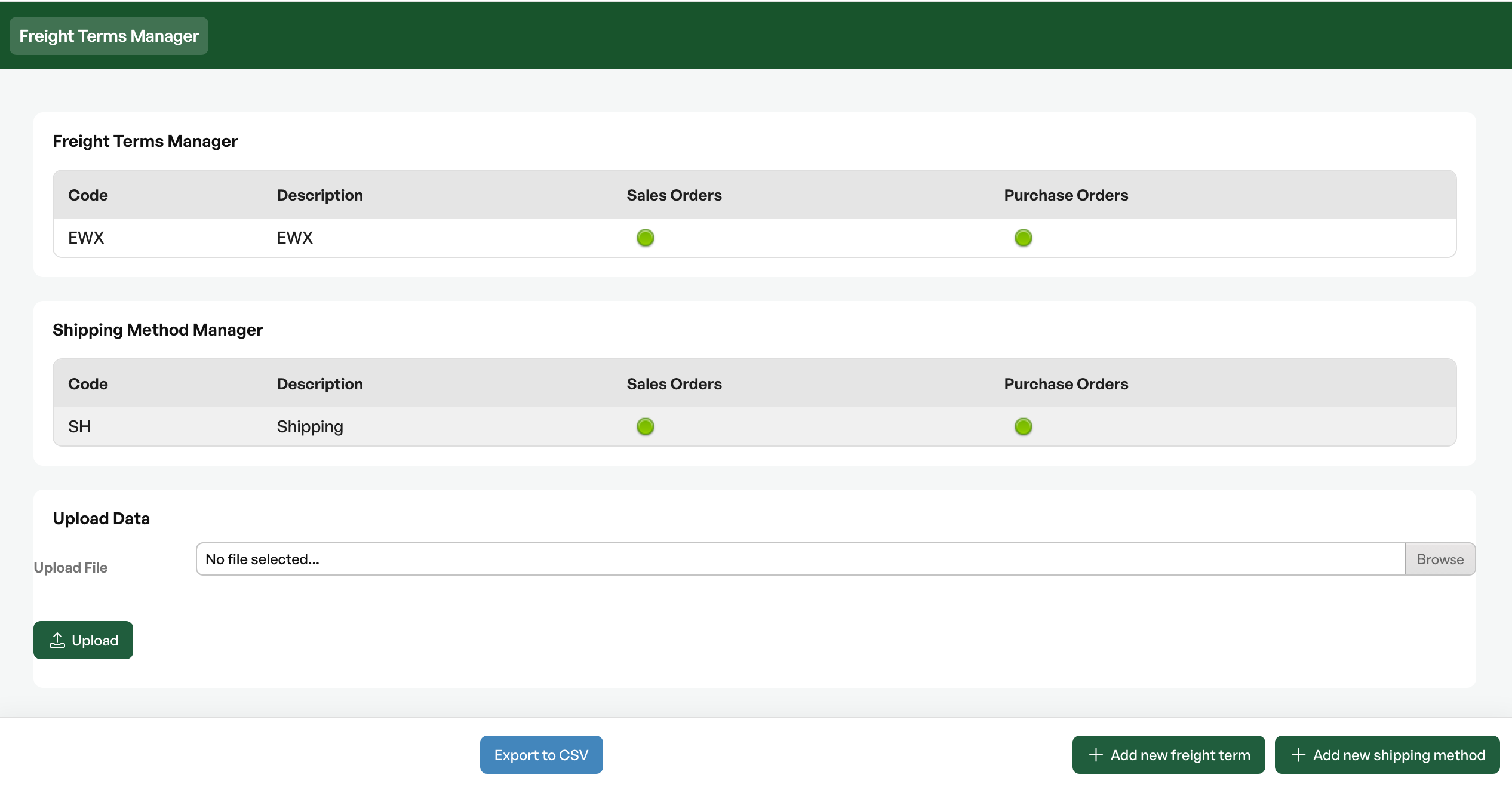The height and width of the screenshot is (787, 1512).
Task: Click the Freight Terms Manager section heading
Action: tap(145, 141)
